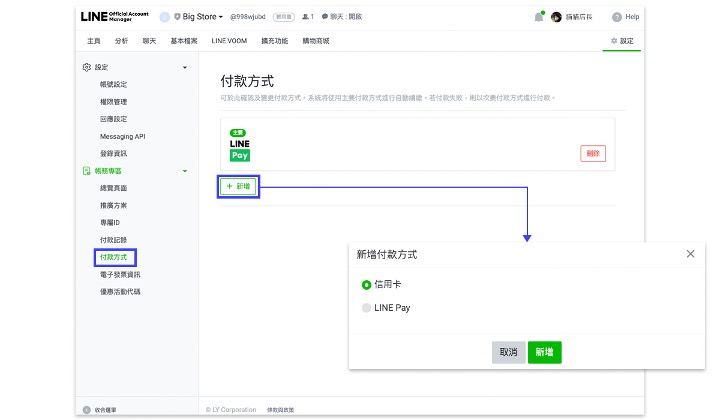Select the 信用卡 radio option
Image resolution: width=720 pixels, height=420 pixels.
pyautogui.click(x=366, y=285)
